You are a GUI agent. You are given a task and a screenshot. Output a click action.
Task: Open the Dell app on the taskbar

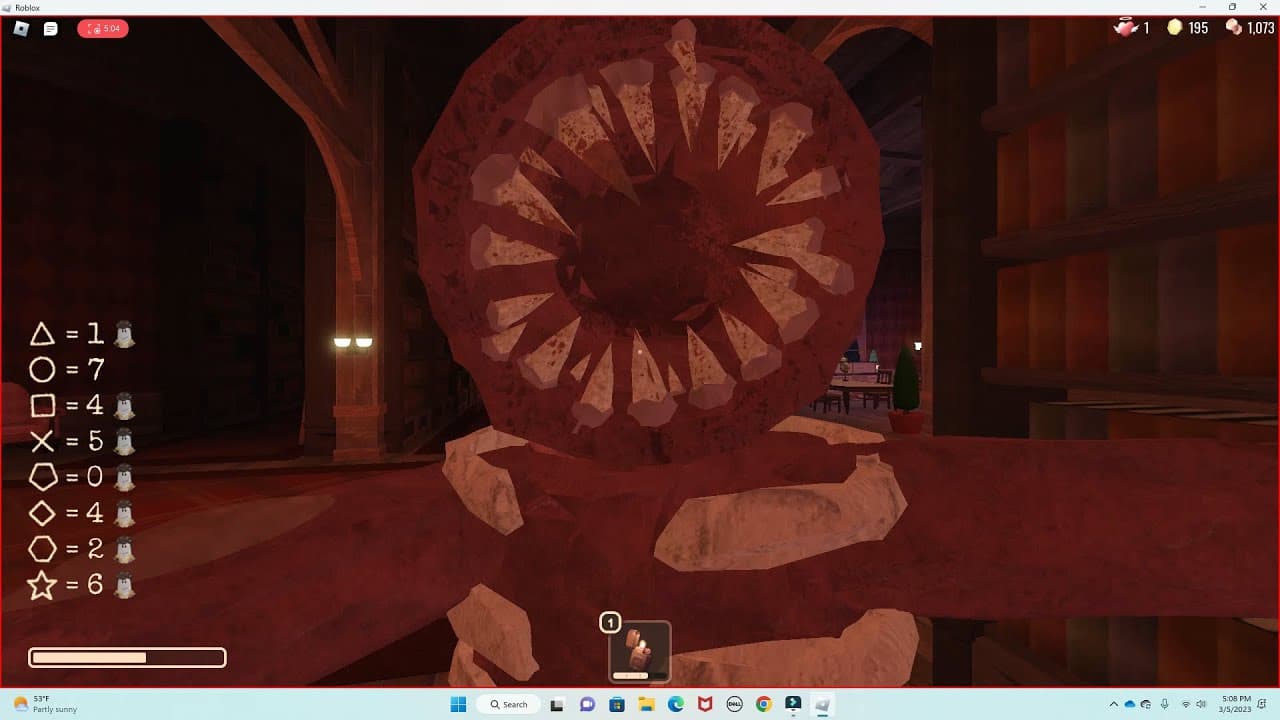(734, 704)
